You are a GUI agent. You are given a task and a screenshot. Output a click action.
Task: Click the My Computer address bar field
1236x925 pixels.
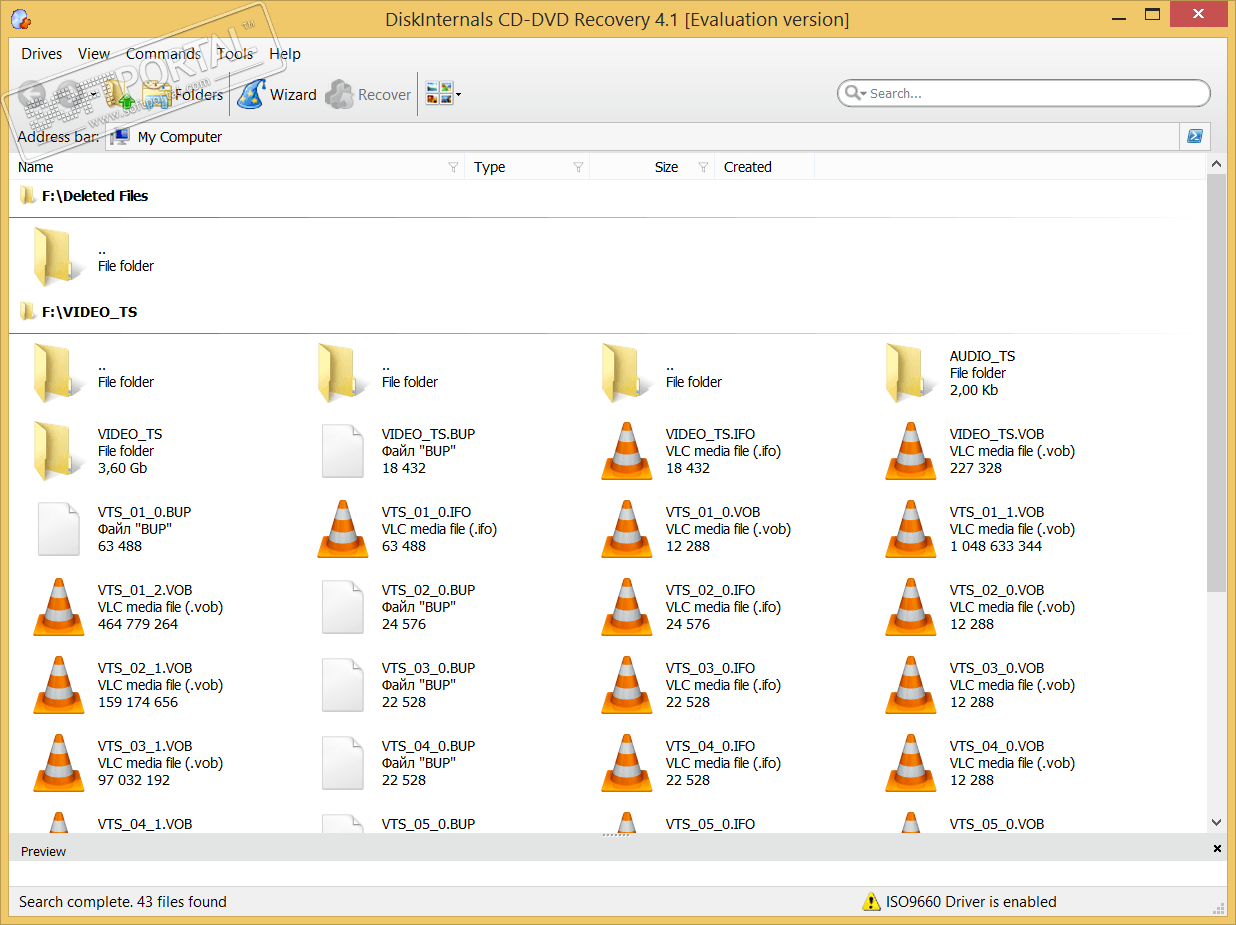[644, 137]
